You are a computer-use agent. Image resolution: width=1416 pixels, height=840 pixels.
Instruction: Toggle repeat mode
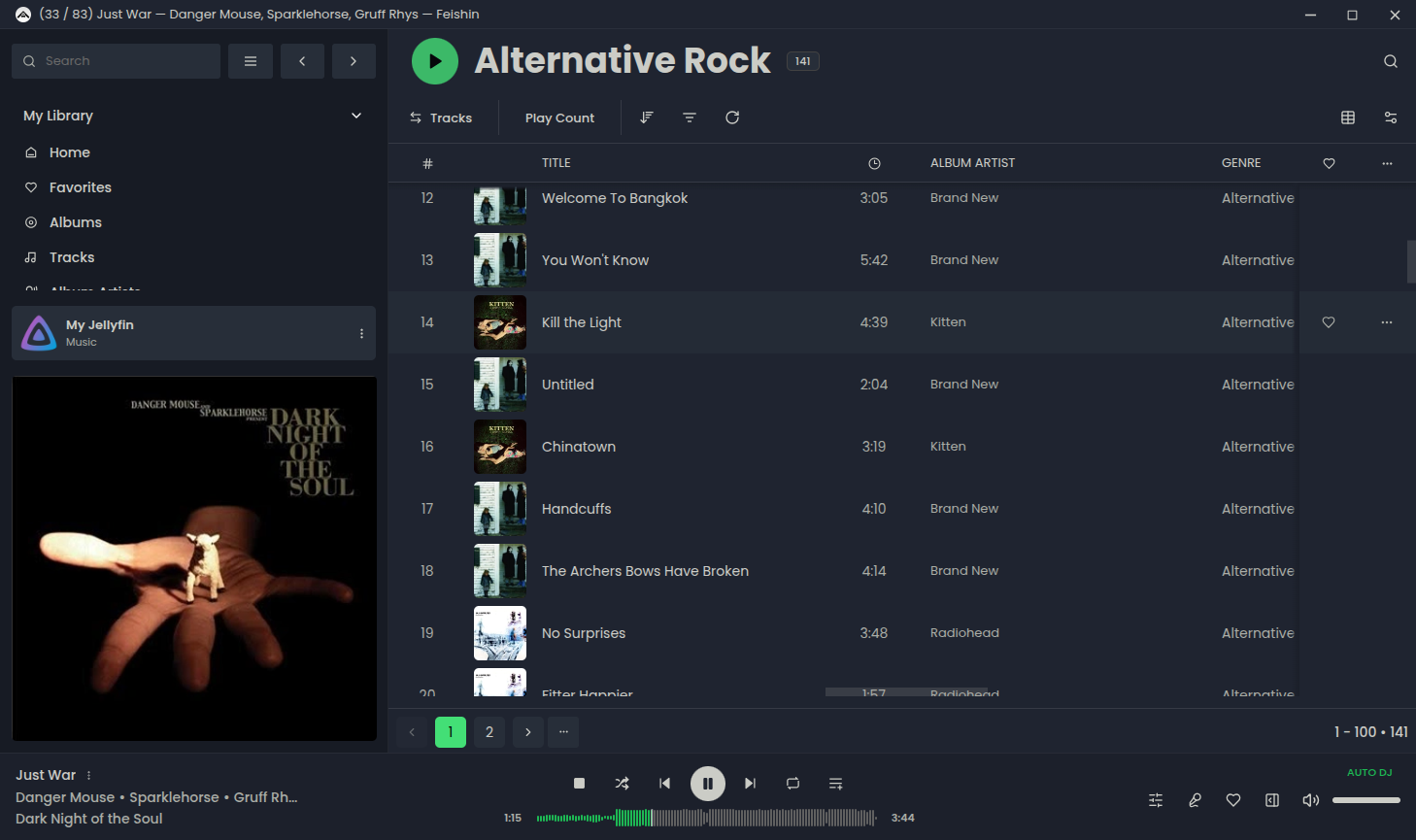tap(792, 783)
